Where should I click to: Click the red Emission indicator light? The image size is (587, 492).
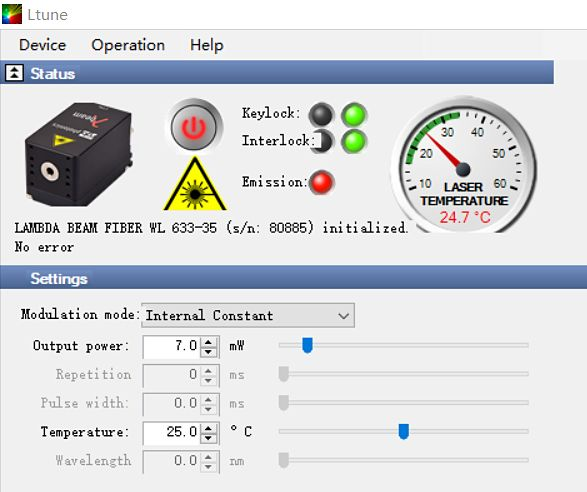(x=322, y=182)
